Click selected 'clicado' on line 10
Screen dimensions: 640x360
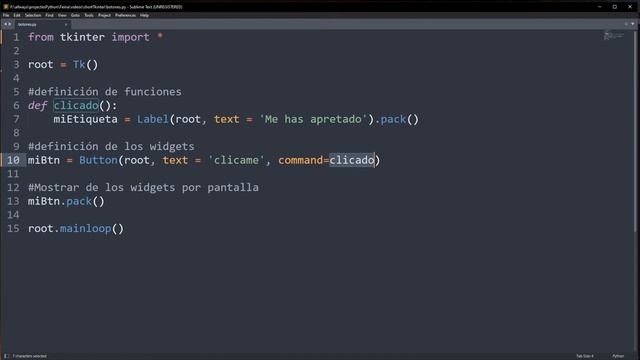pyautogui.click(x=352, y=160)
